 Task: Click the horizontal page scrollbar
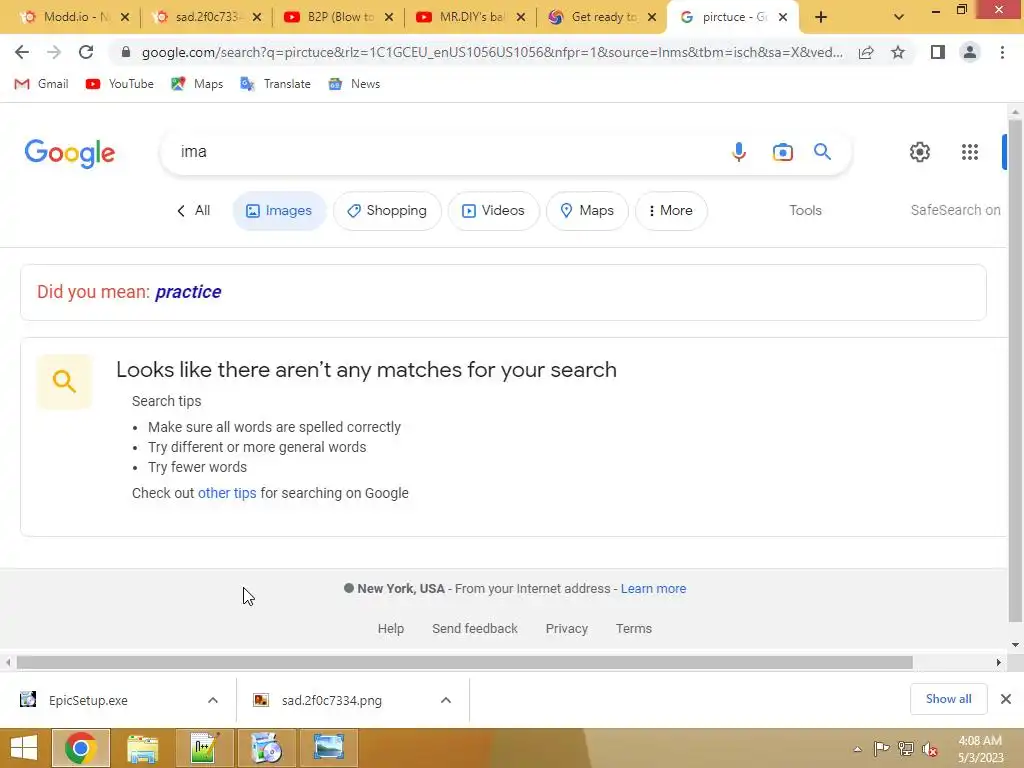464,663
